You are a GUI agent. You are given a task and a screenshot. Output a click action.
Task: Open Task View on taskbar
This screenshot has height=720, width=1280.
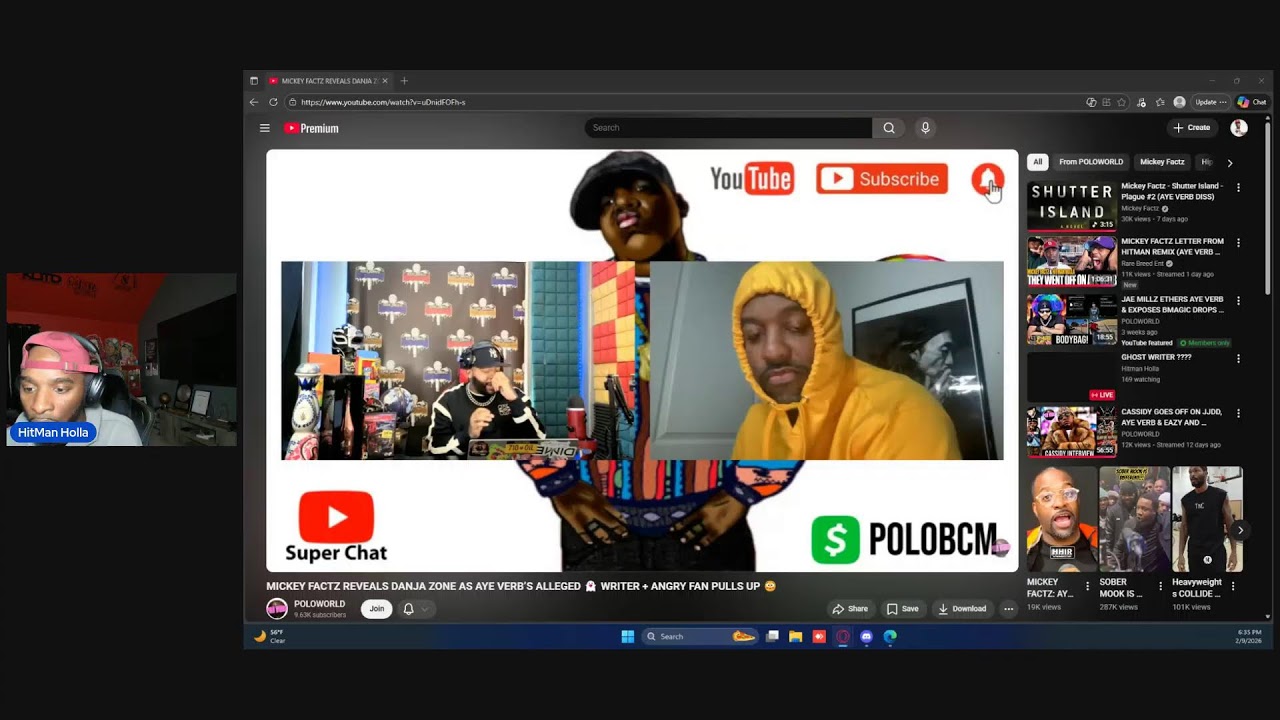[x=772, y=636]
